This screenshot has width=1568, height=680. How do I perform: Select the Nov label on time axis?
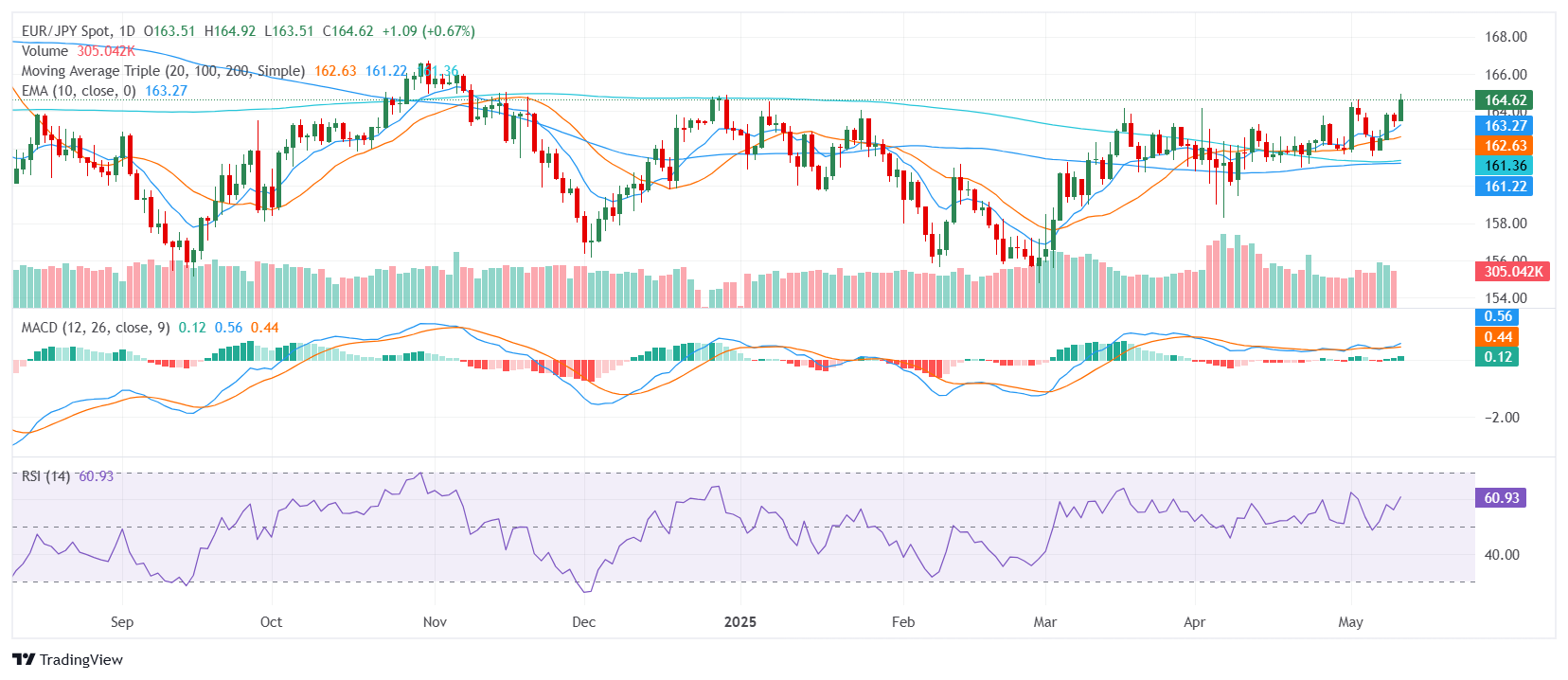point(435,622)
